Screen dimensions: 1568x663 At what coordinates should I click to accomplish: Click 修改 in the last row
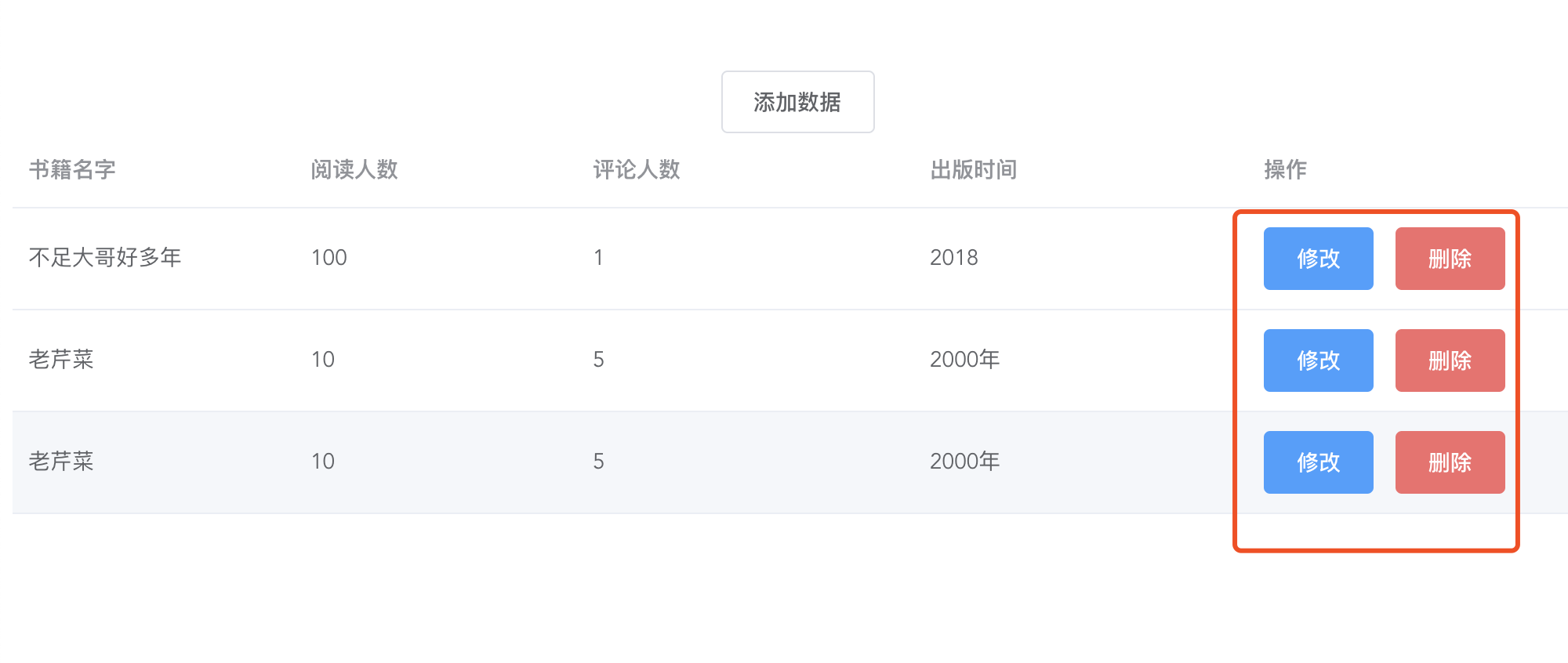[x=1318, y=462]
